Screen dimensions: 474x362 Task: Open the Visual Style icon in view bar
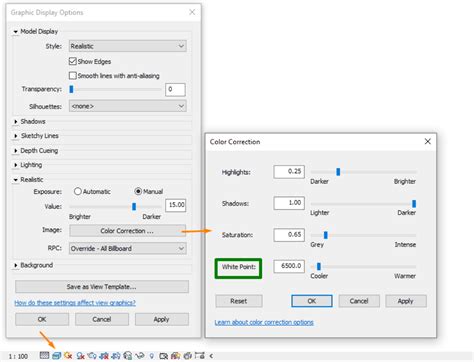tap(56, 356)
